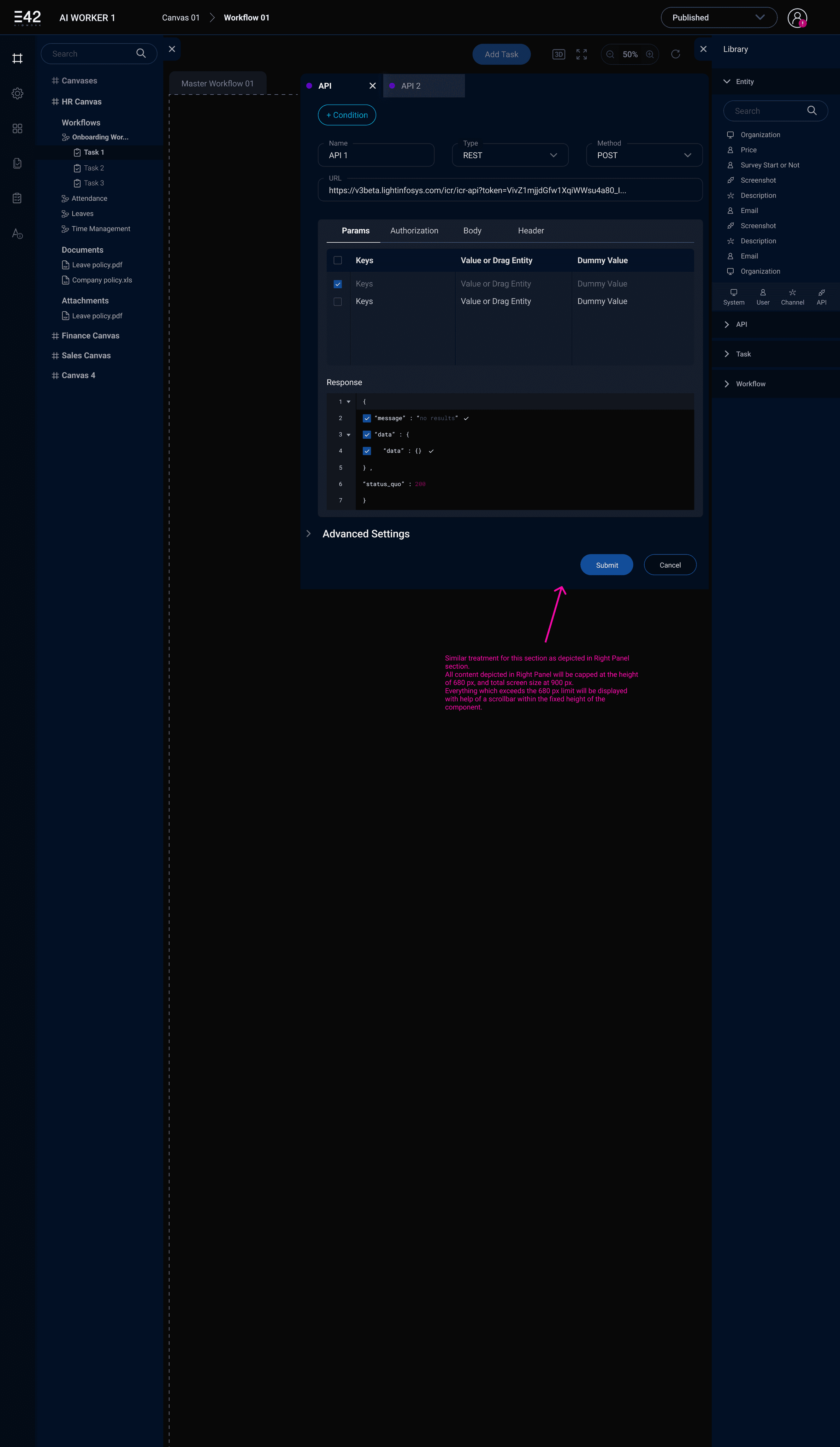Image resolution: width=840 pixels, height=1447 pixels.
Task: Click the zoom out magnifier icon
Action: (x=610, y=54)
